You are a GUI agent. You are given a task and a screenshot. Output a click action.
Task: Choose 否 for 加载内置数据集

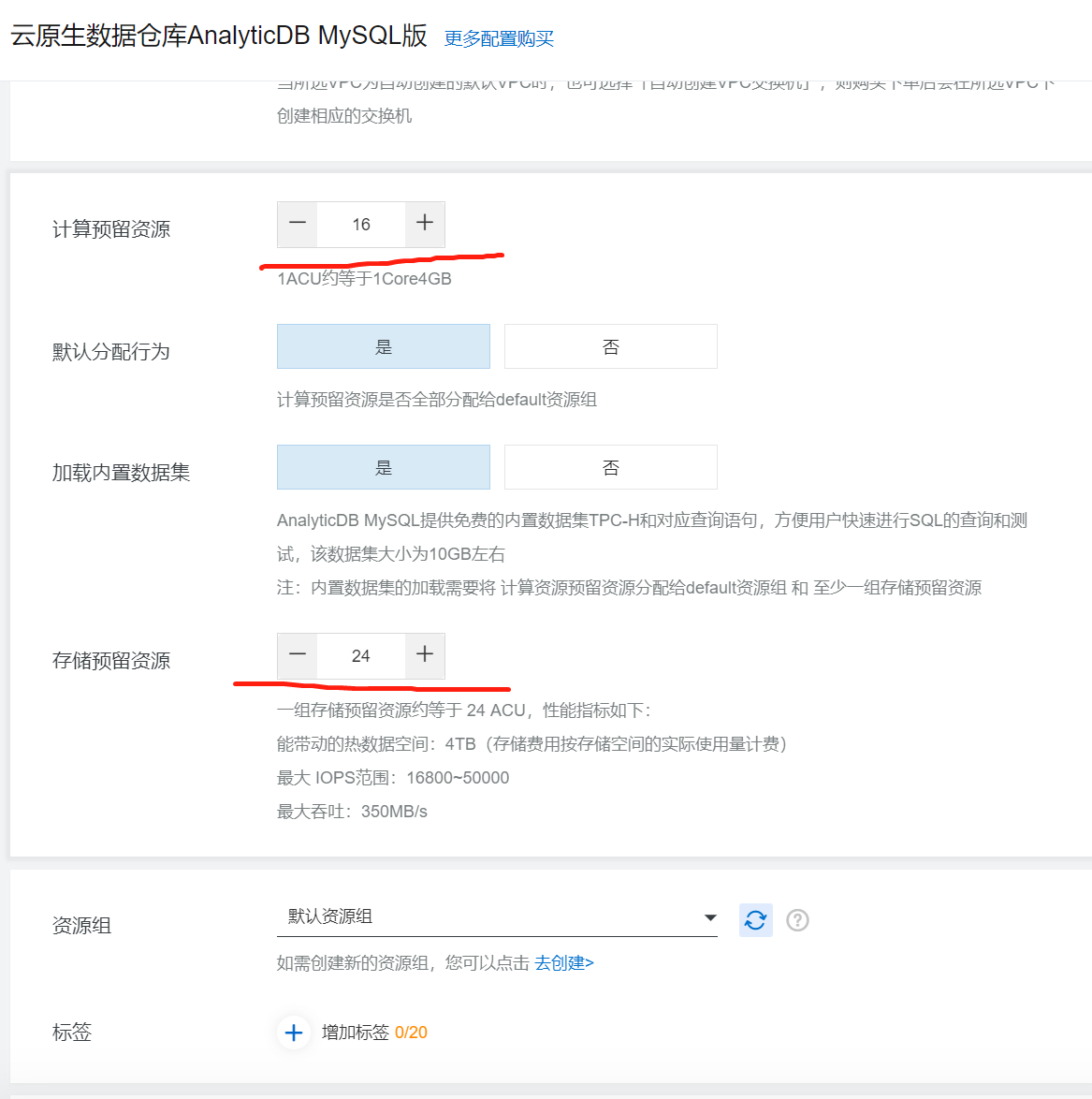coord(611,467)
